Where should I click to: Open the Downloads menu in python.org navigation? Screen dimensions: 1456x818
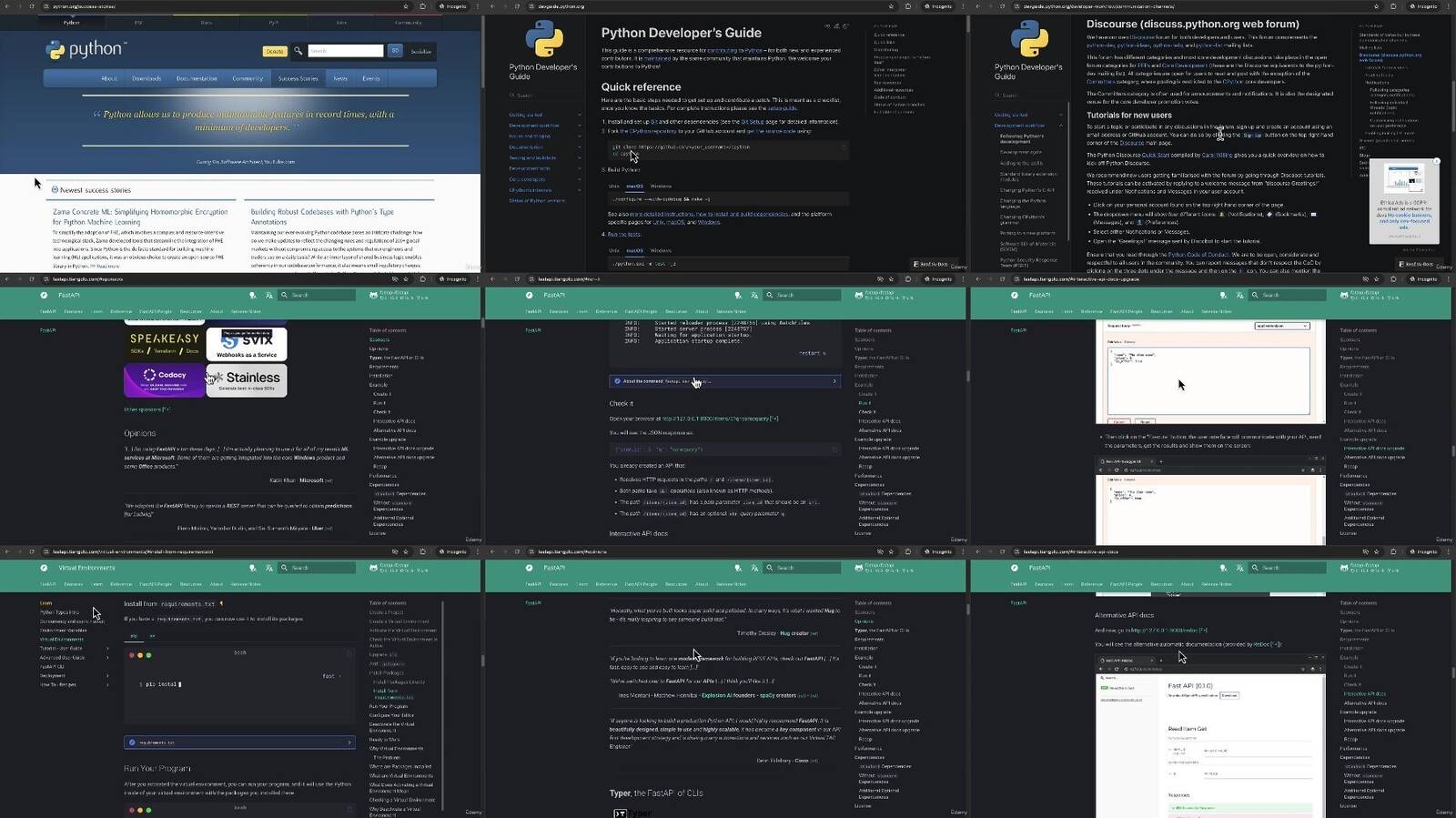pos(147,78)
